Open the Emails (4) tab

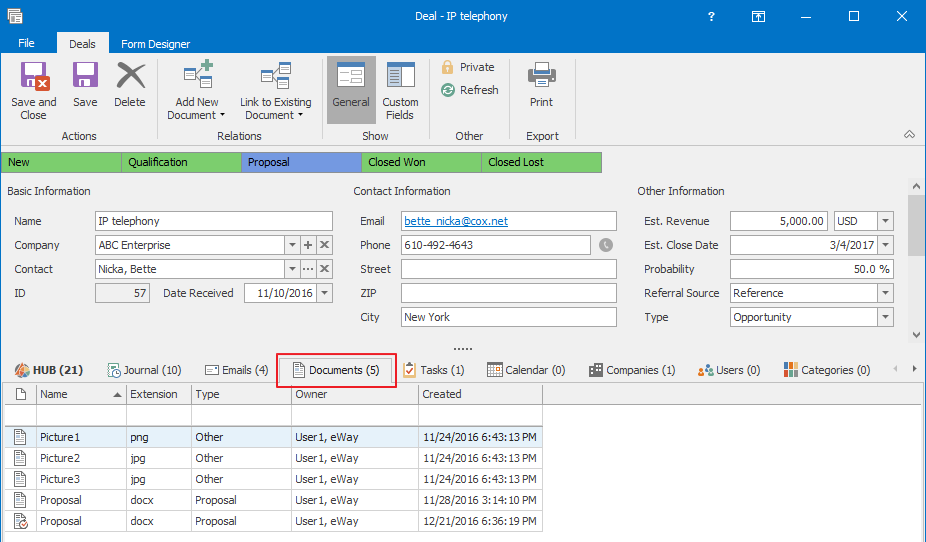coord(236,370)
